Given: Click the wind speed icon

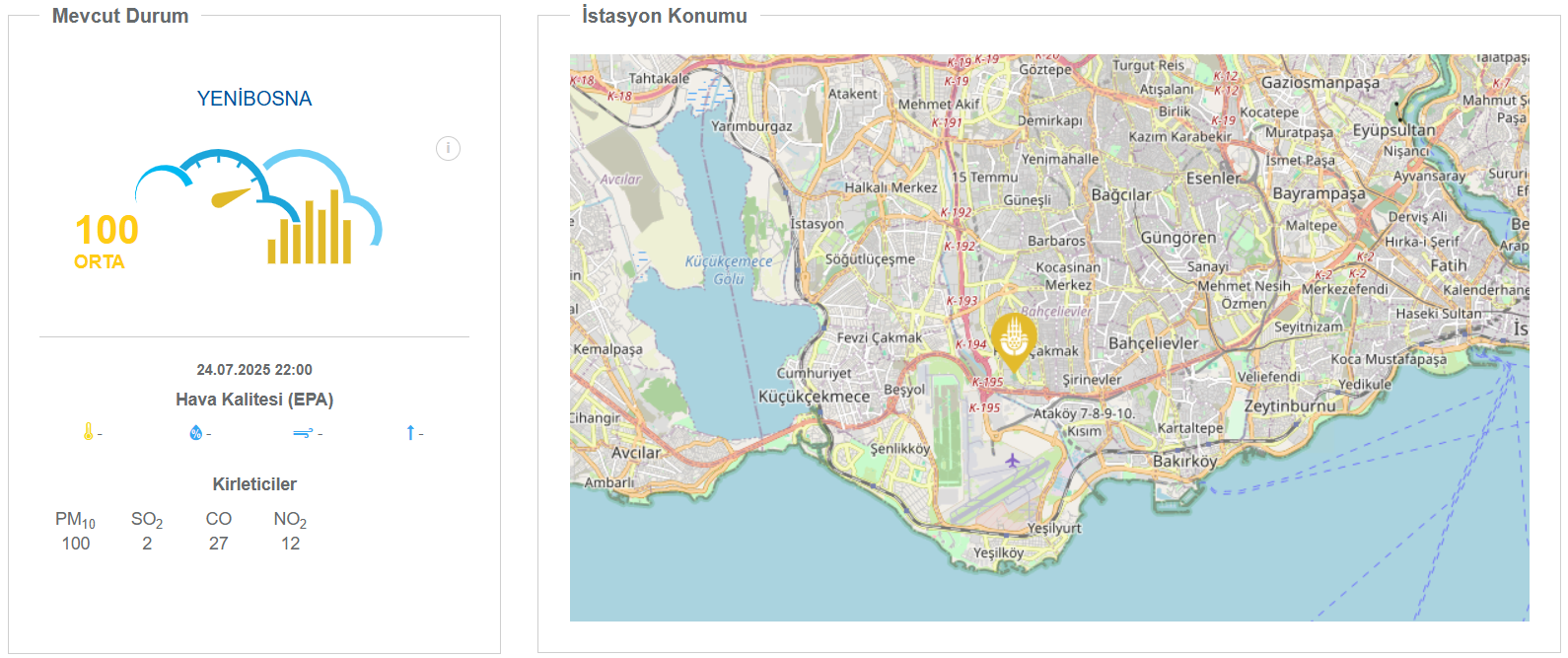Looking at the screenshot, I should [303, 433].
